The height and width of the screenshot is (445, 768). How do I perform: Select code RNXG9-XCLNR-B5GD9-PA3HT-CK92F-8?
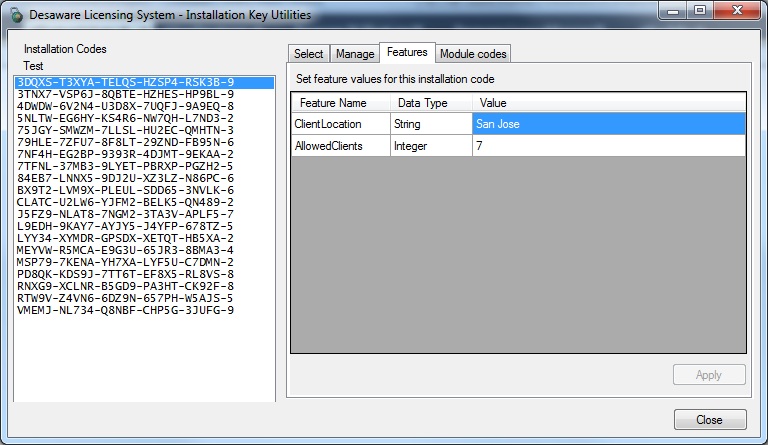pos(144,286)
